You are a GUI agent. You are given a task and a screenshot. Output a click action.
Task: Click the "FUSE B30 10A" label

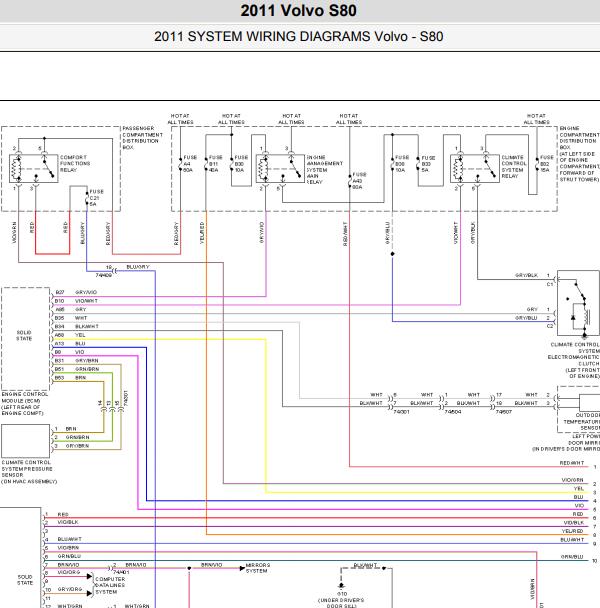pyautogui.click(x=241, y=164)
